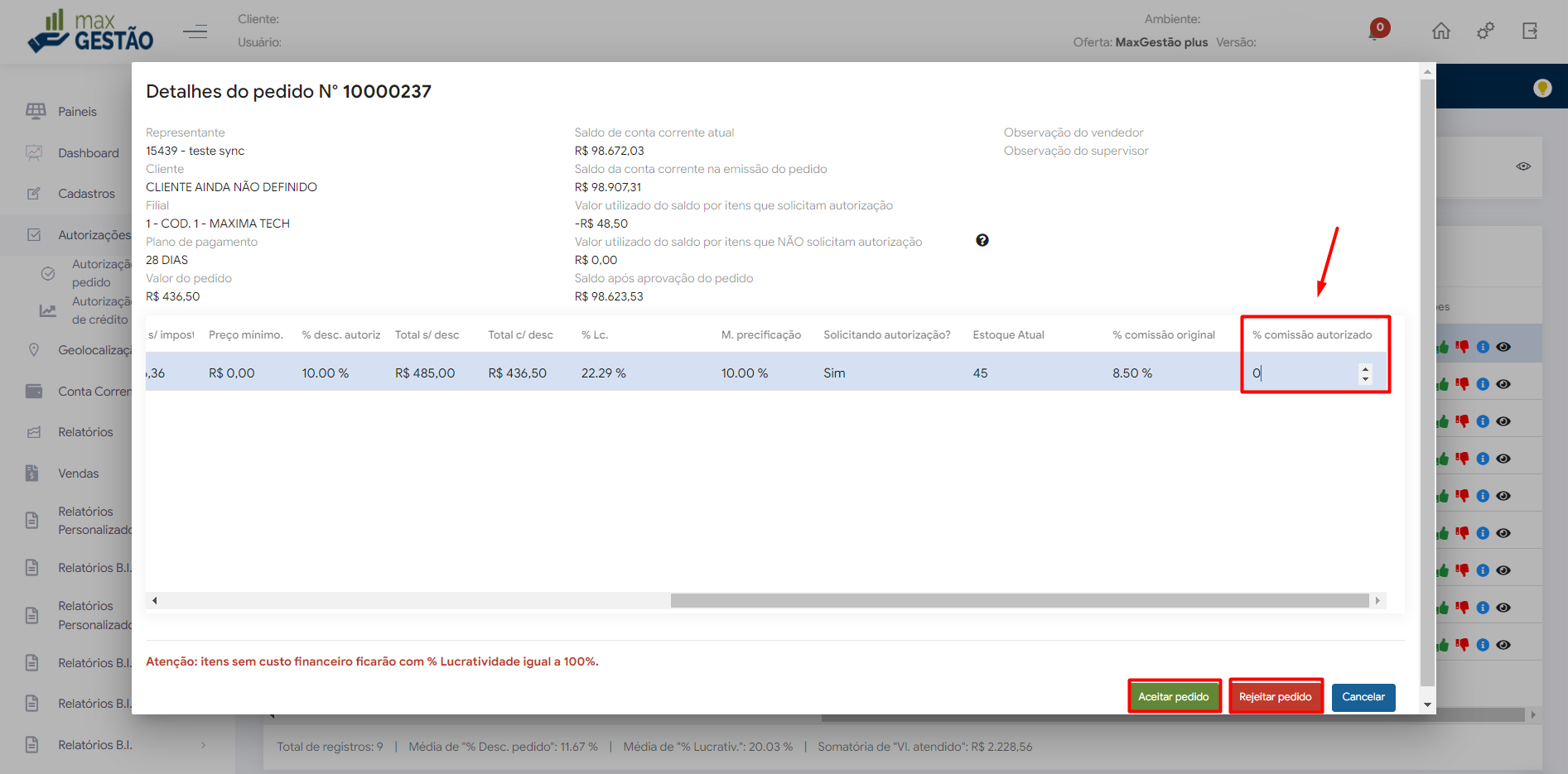The image size is (1568, 774).
Task: Click the % desc. autoriz column header
Action: (x=341, y=334)
